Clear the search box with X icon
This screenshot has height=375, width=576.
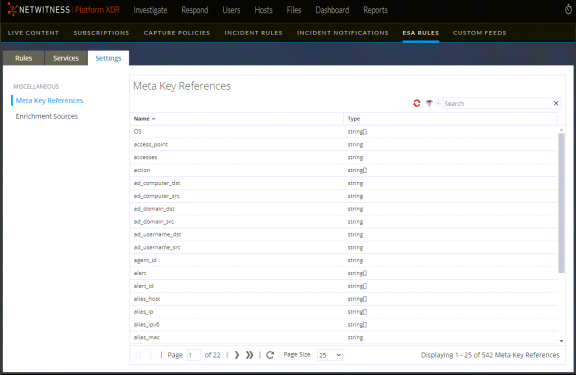[x=556, y=104]
